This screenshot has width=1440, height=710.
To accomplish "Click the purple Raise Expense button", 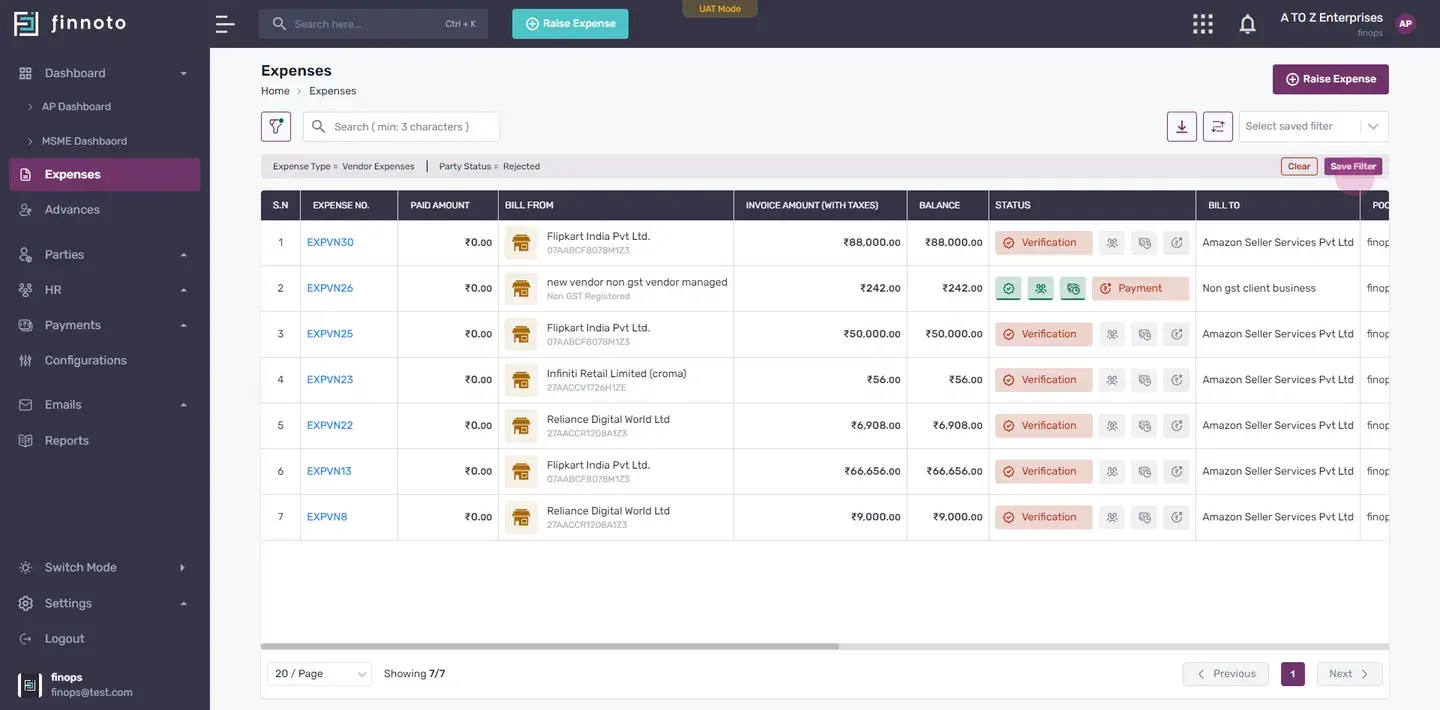I will [1331, 79].
